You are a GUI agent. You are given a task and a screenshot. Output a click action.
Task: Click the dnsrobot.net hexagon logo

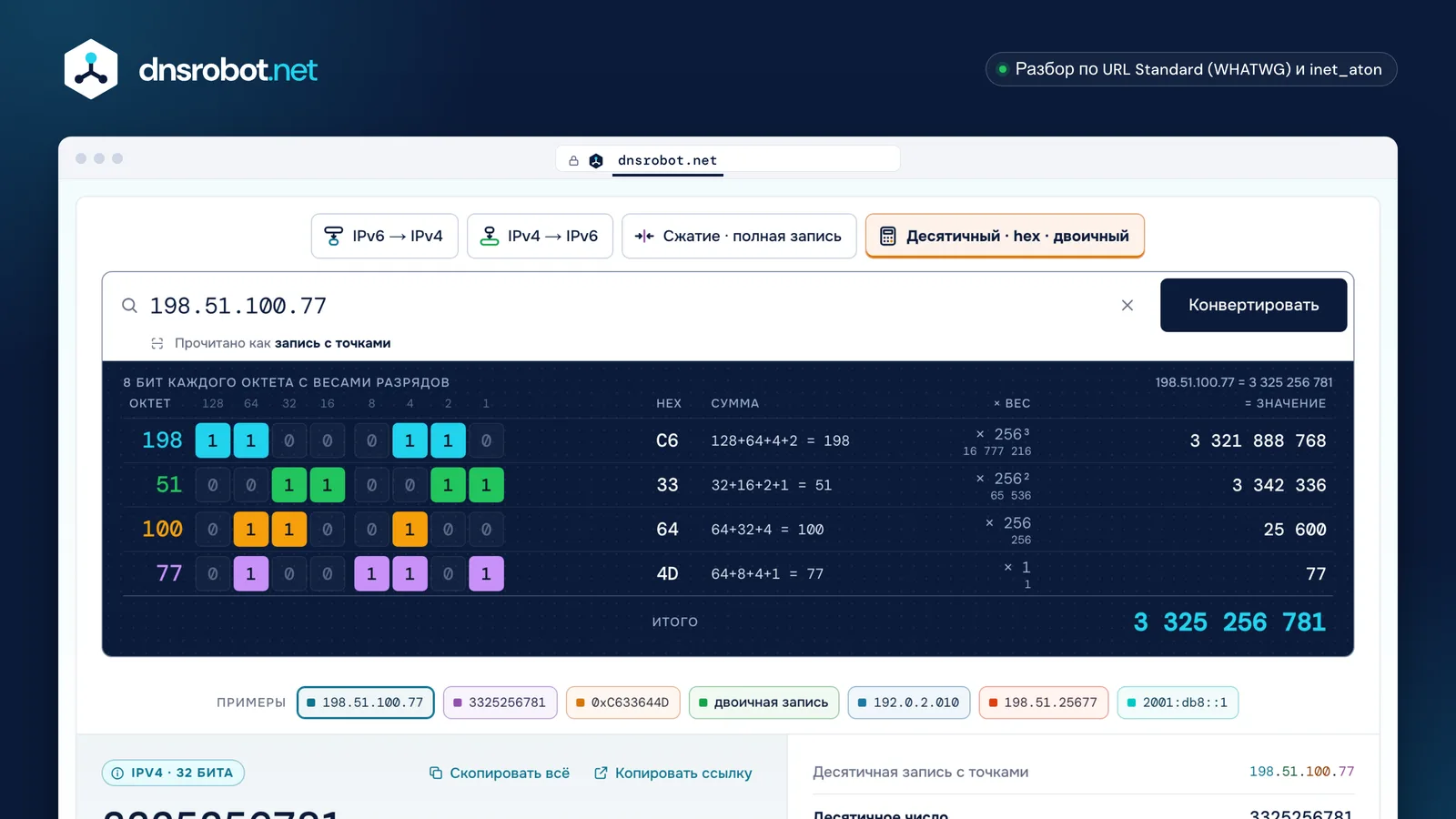[x=91, y=69]
